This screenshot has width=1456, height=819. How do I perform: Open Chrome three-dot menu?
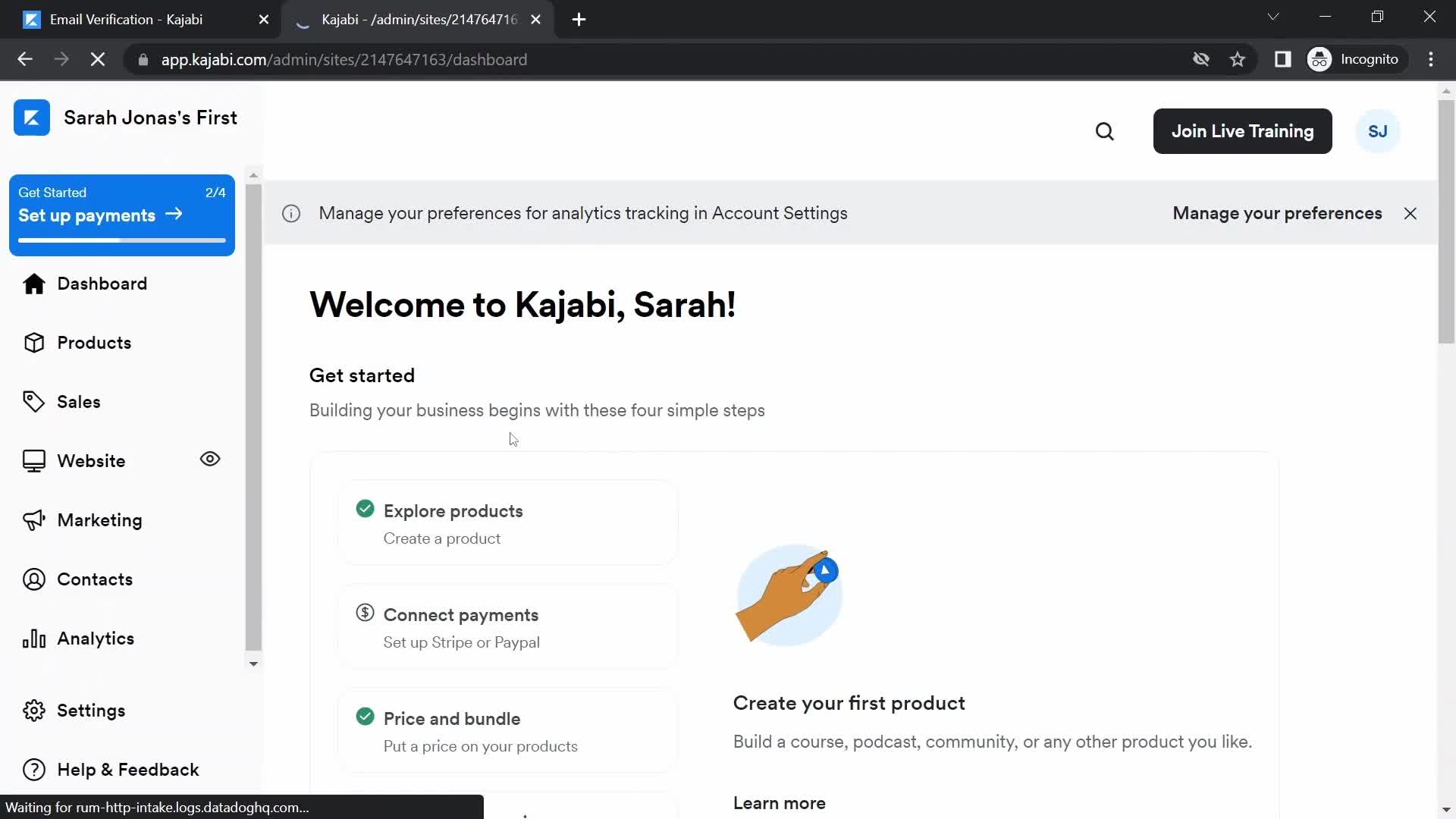pos(1431,59)
